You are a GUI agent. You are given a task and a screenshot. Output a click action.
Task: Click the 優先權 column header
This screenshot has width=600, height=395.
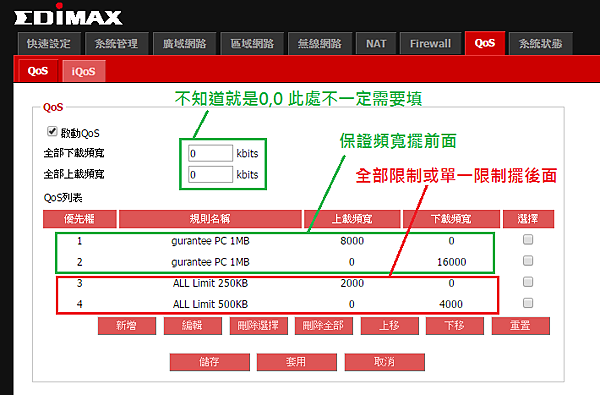[80, 219]
